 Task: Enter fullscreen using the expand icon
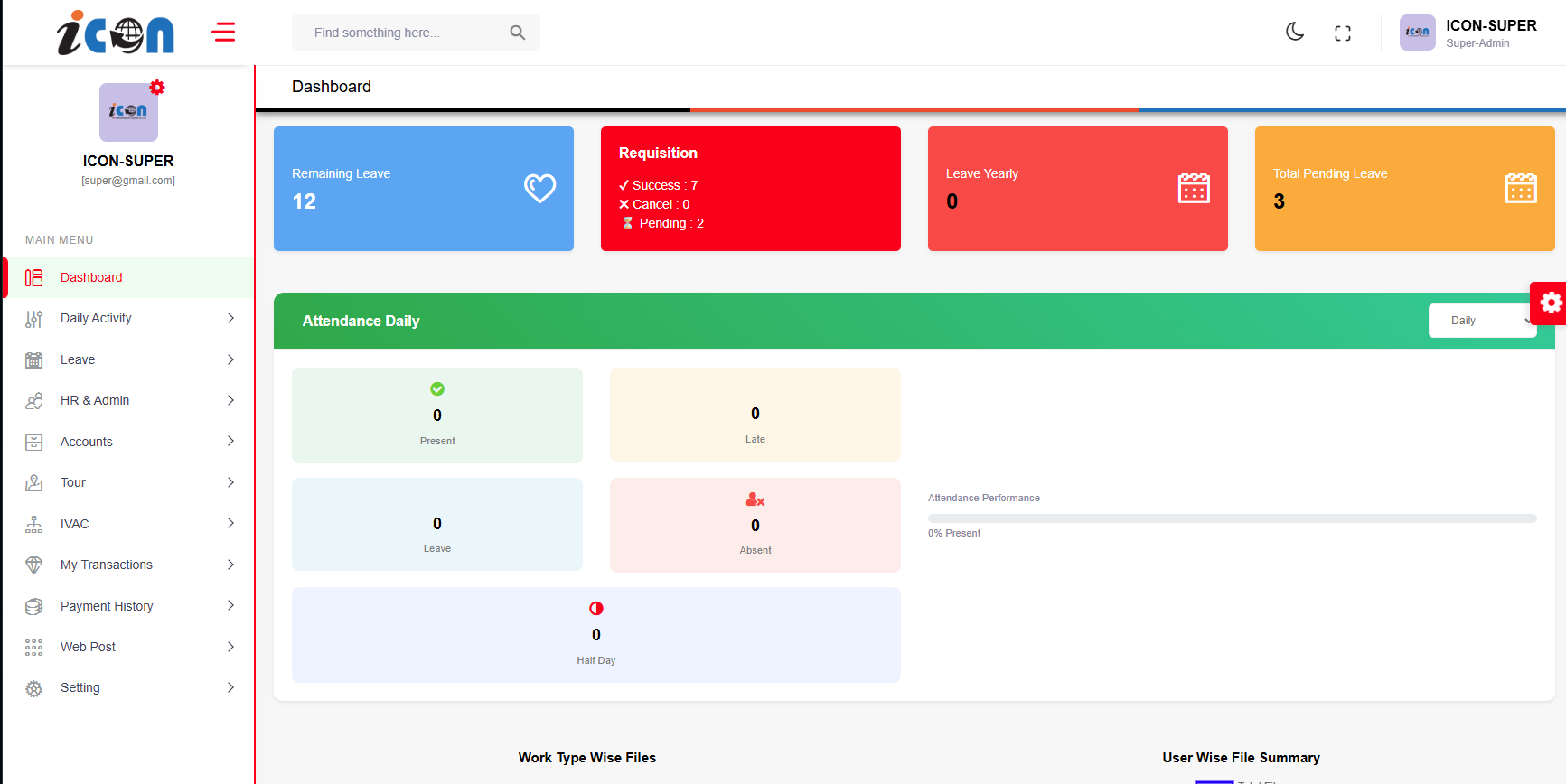[1343, 33]
